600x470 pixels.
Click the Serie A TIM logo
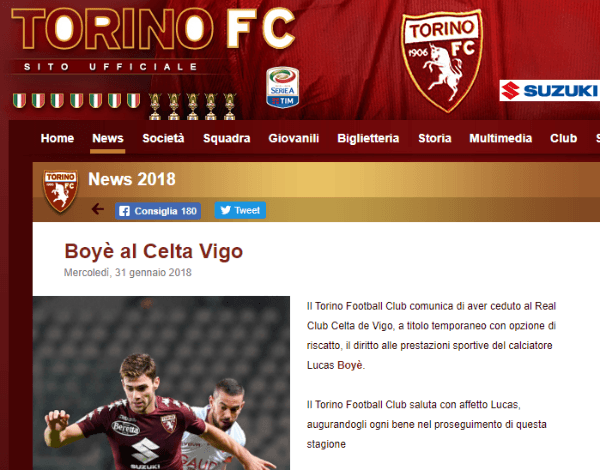(282, 88)
